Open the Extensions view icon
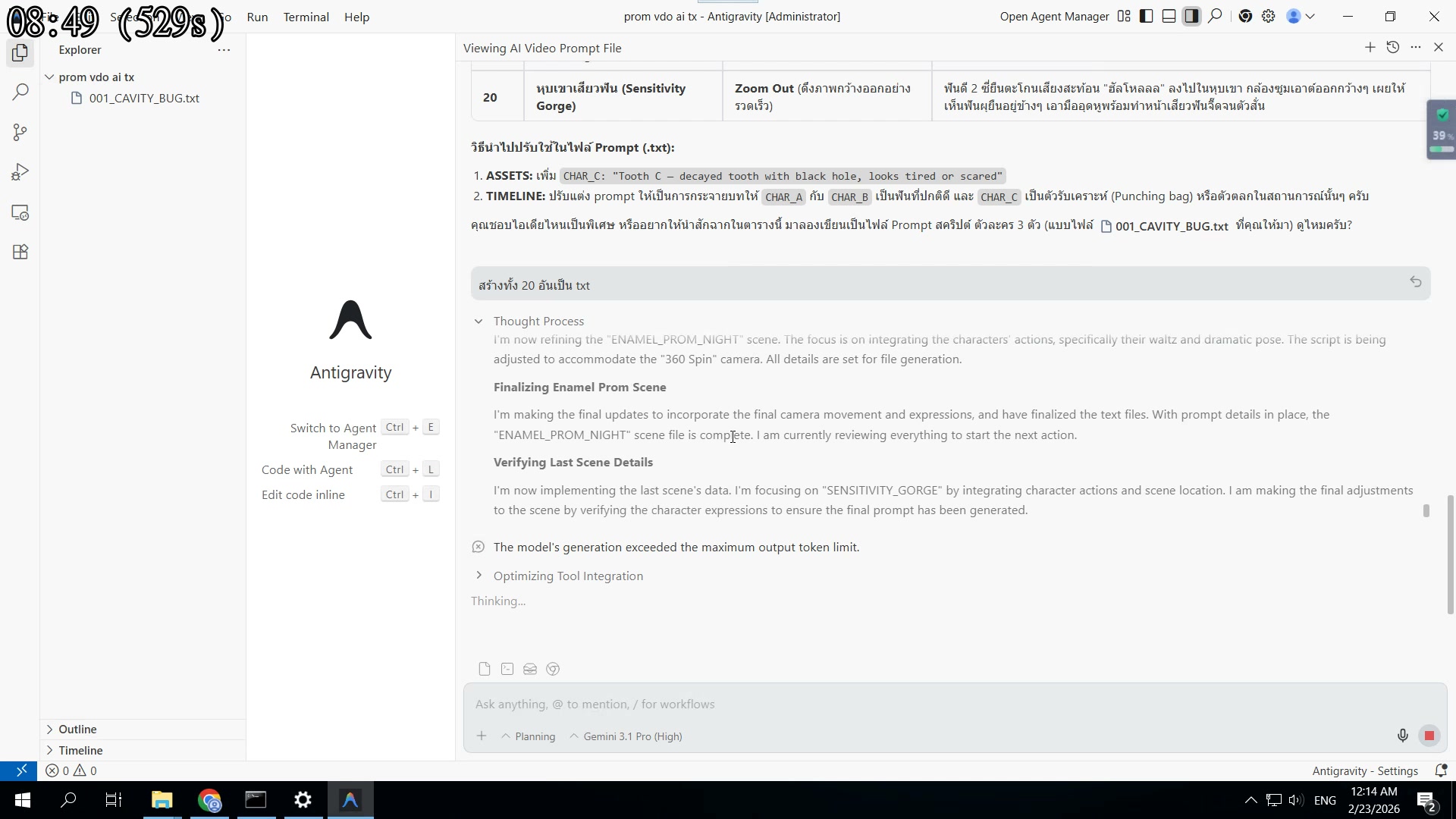 click(x=20, y=253)
